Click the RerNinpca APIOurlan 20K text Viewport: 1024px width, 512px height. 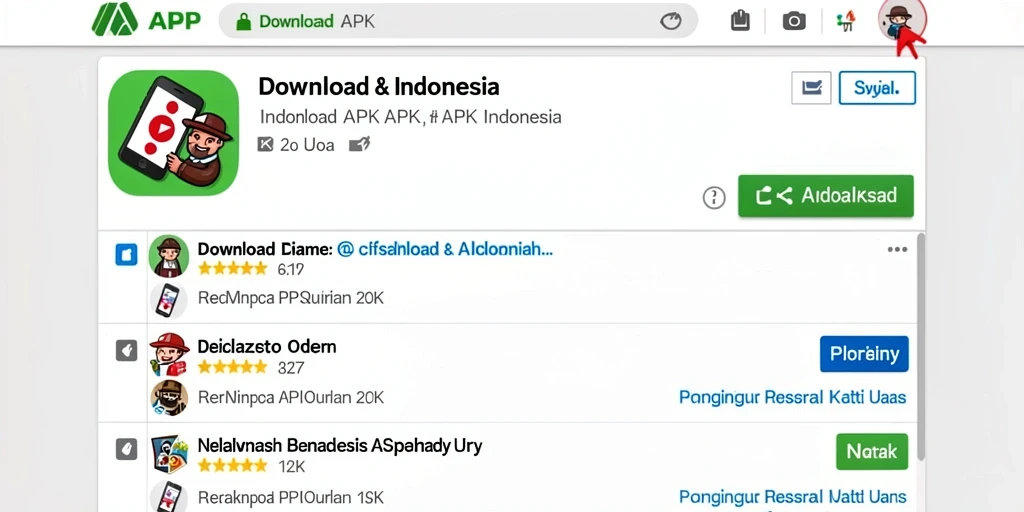point(291,397)
